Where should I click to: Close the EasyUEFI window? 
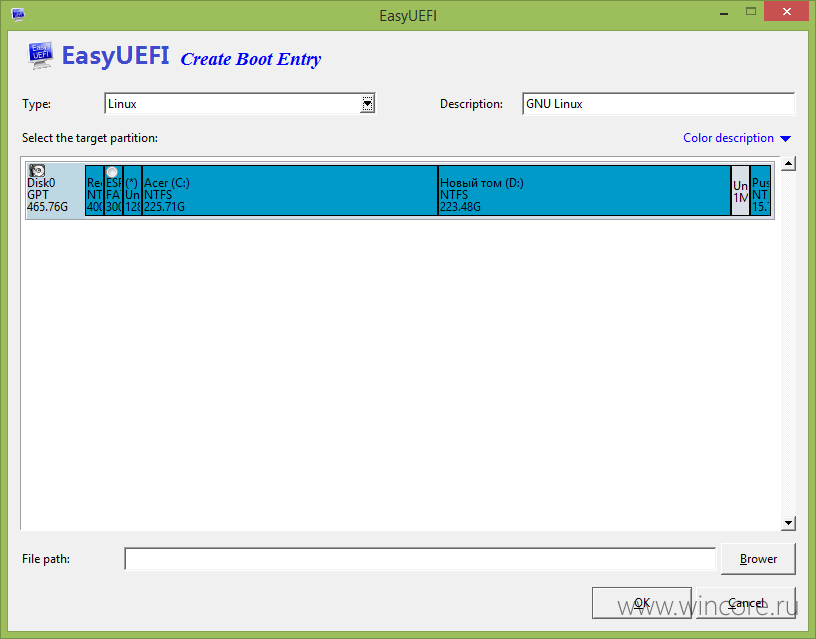pyautogui.click(x=786, y=11)
